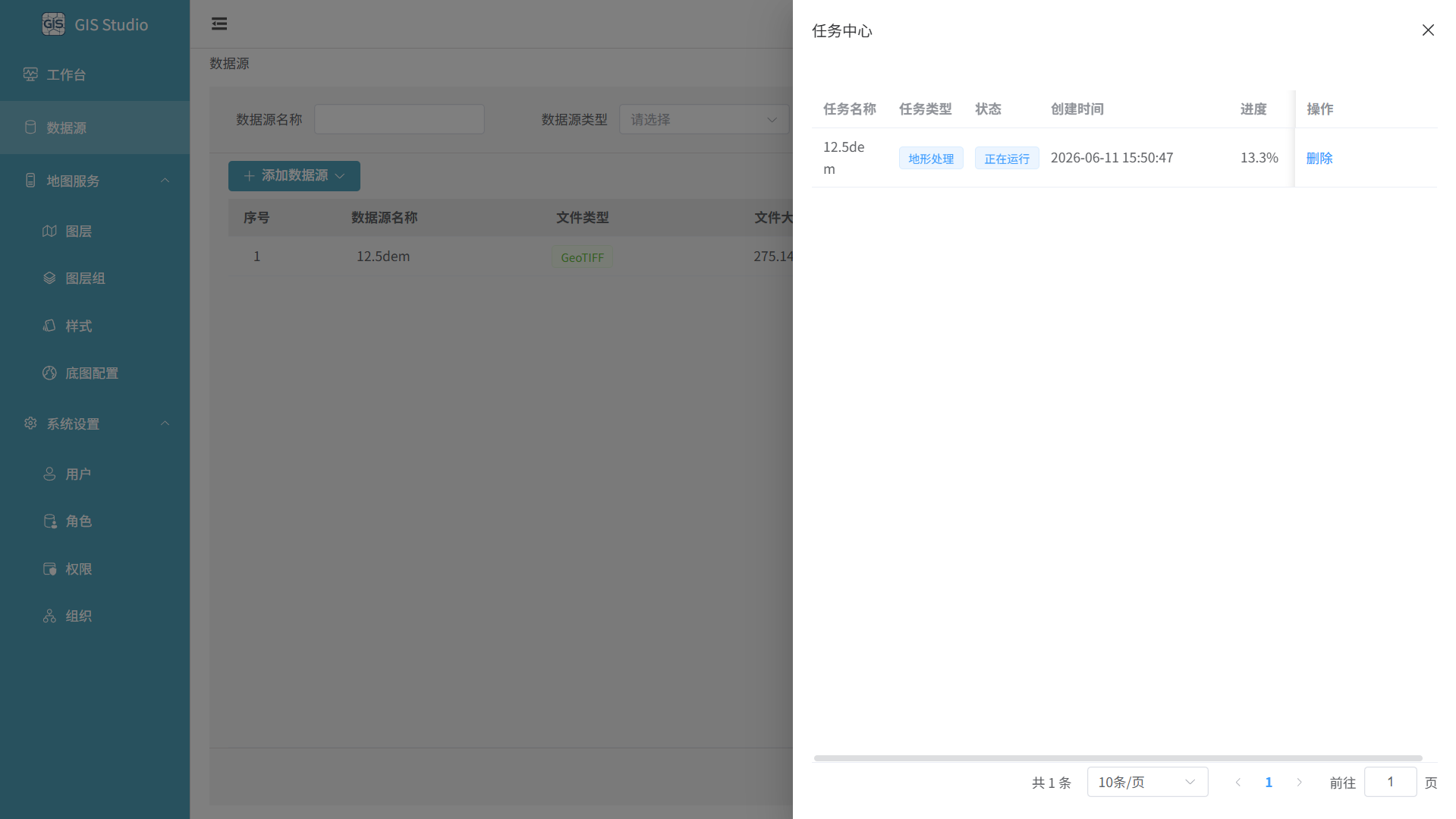Click the 任务名称 column header
Screen dimensions: 1456x819
pos(850,109)
